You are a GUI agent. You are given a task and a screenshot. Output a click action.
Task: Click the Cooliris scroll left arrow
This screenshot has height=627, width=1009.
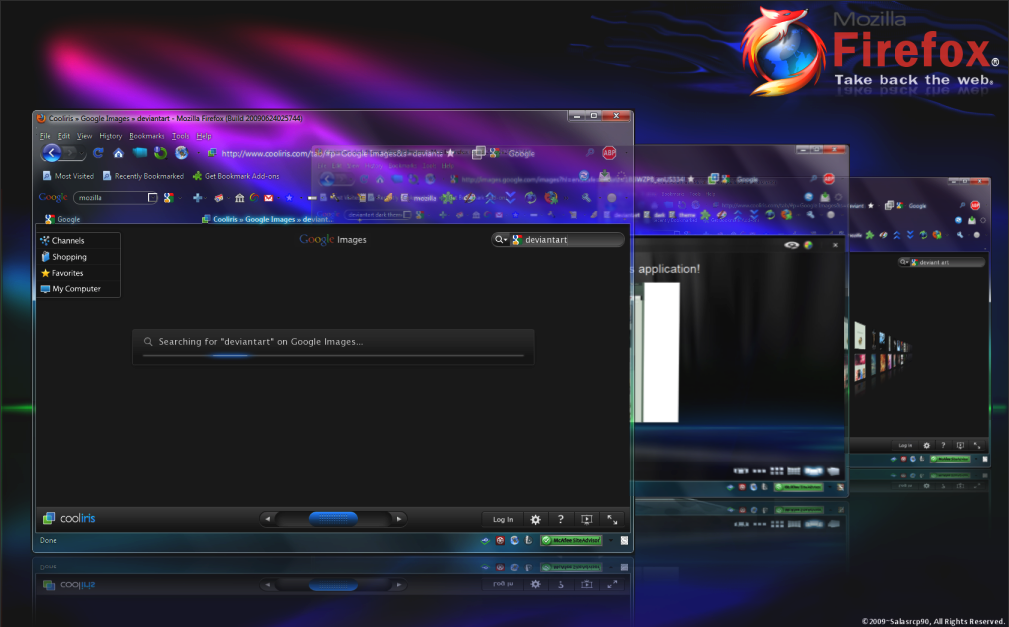[x=268, y=519]
